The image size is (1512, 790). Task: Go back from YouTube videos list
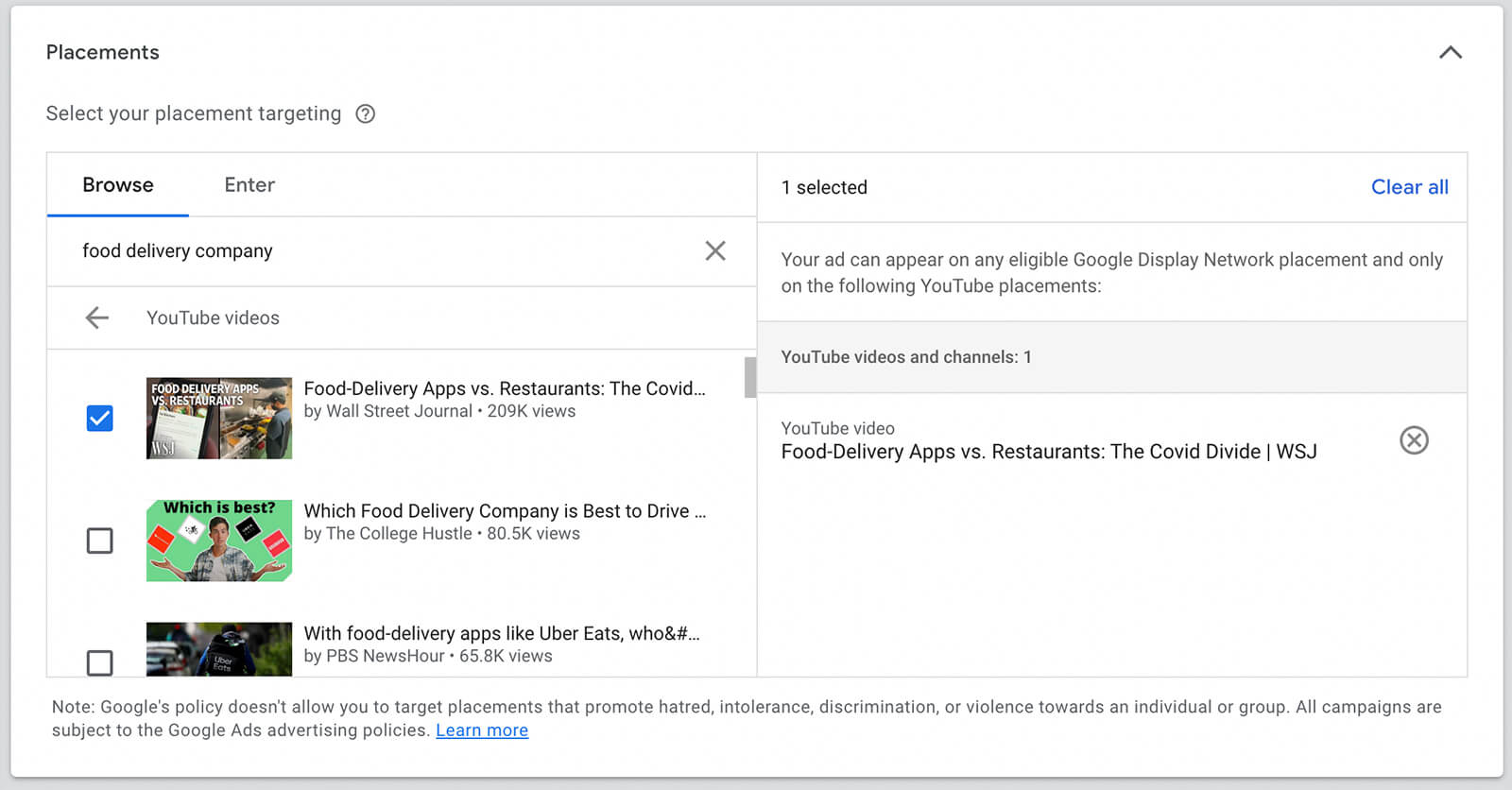(x=97, y=318)
